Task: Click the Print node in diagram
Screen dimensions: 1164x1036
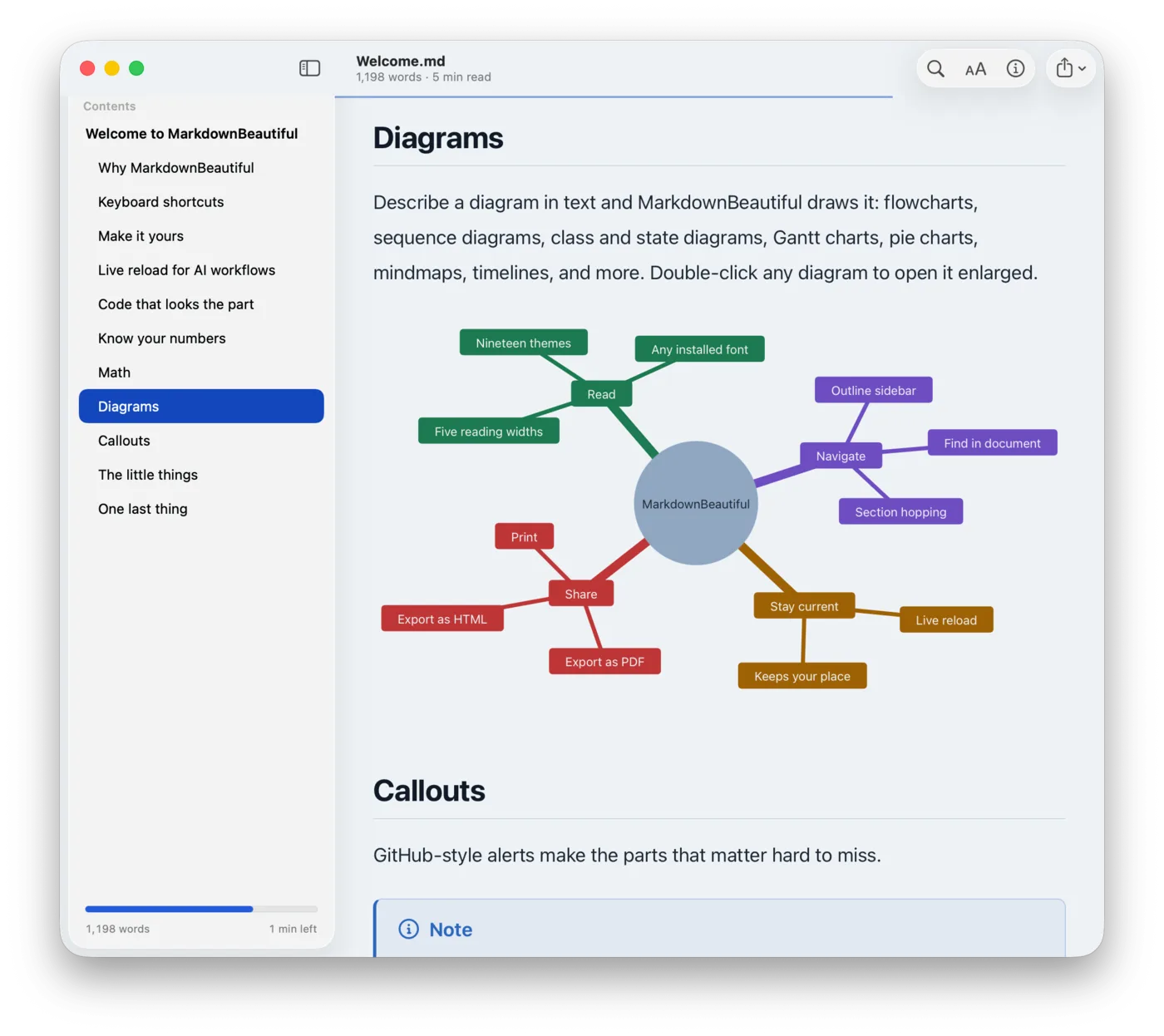Action: [524, 537]
